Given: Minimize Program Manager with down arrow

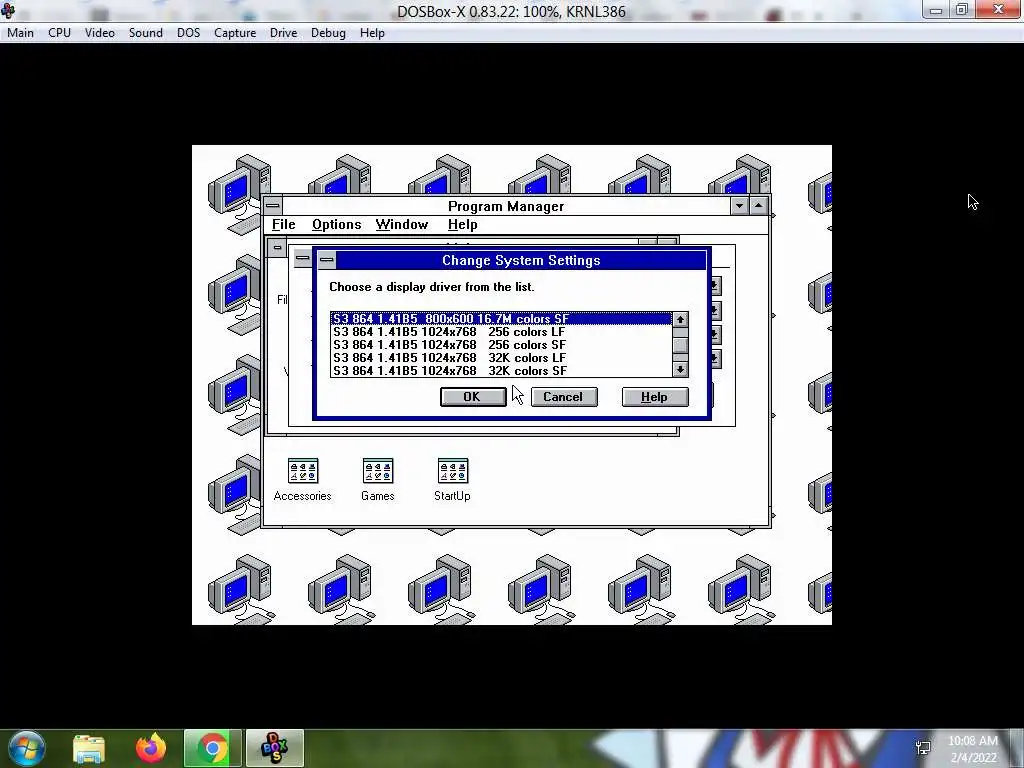Looking at the screenshot, I should (x=739, y=206).
